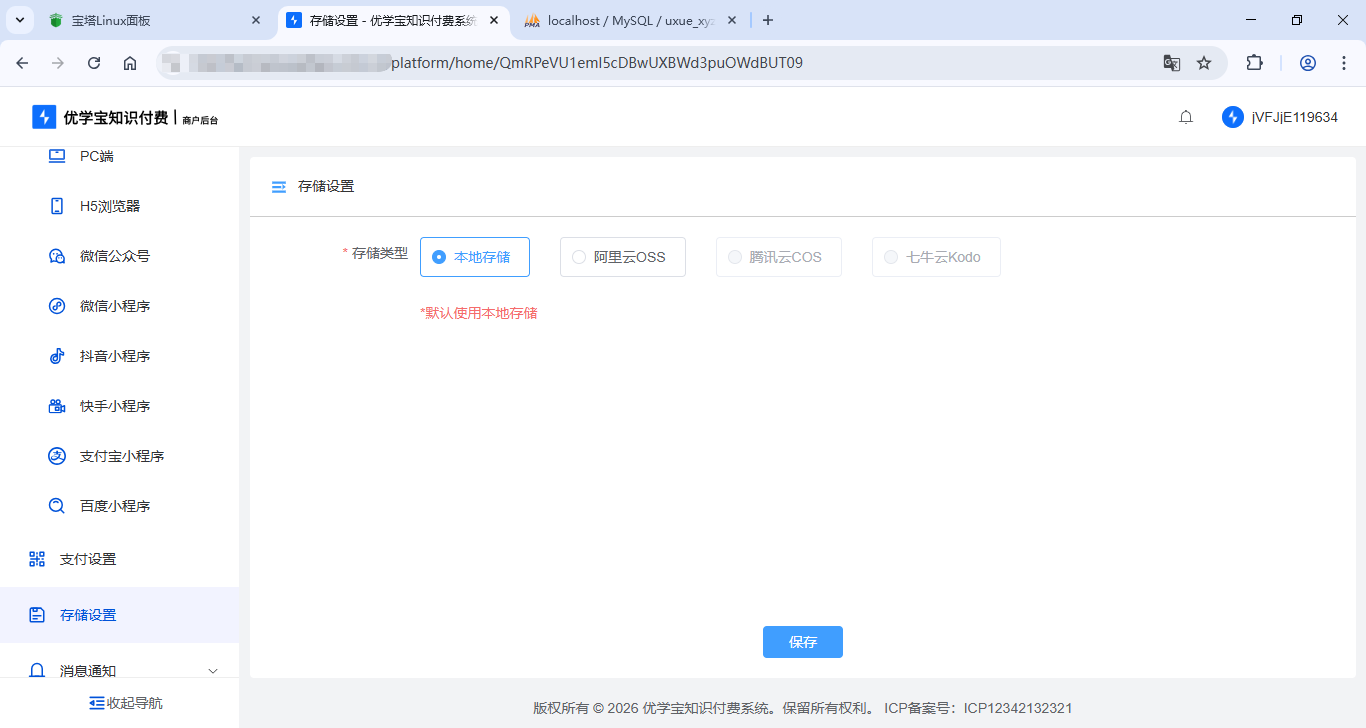Open the browser tab search dropdown arrow

[19, 20]
